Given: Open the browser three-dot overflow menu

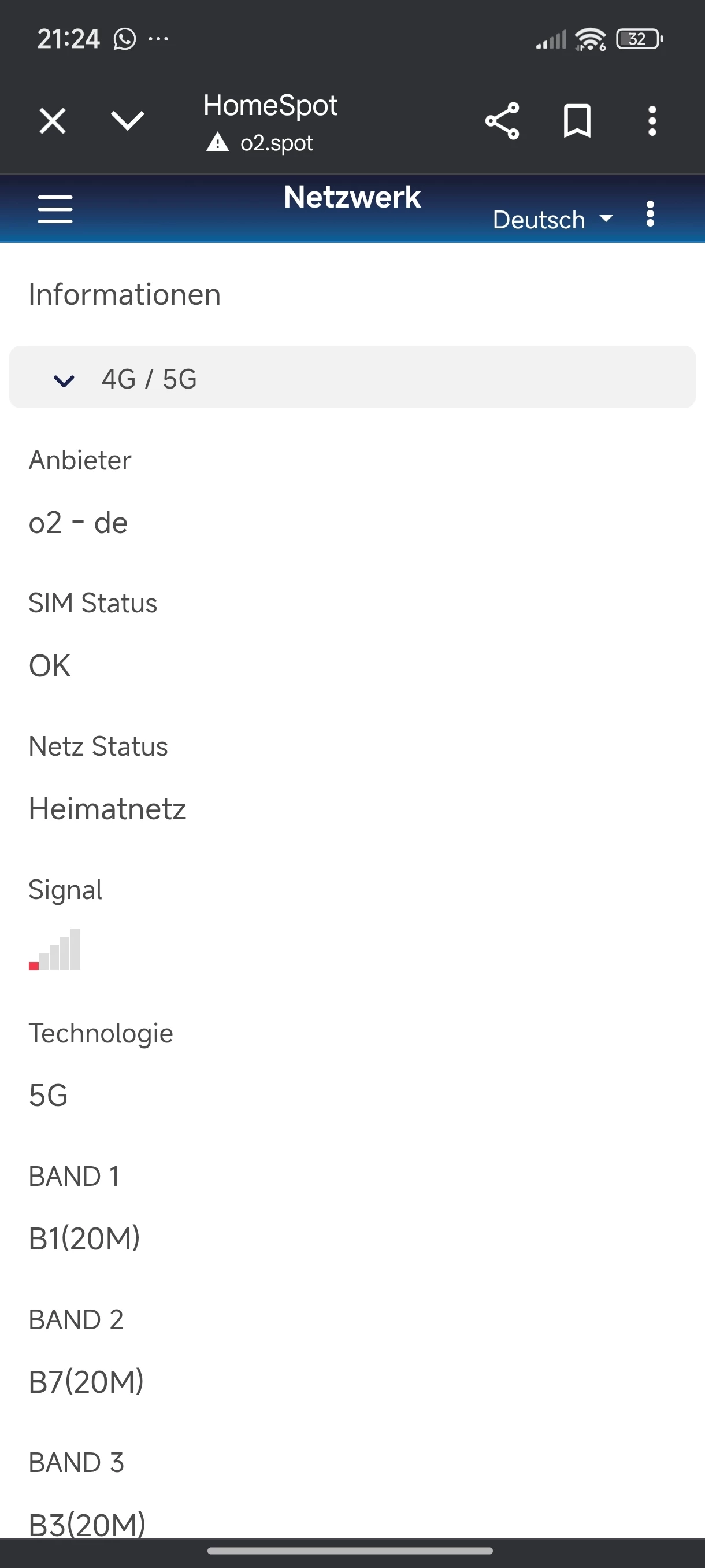Looking at the screenshot, I should click(x=652, y=120).
